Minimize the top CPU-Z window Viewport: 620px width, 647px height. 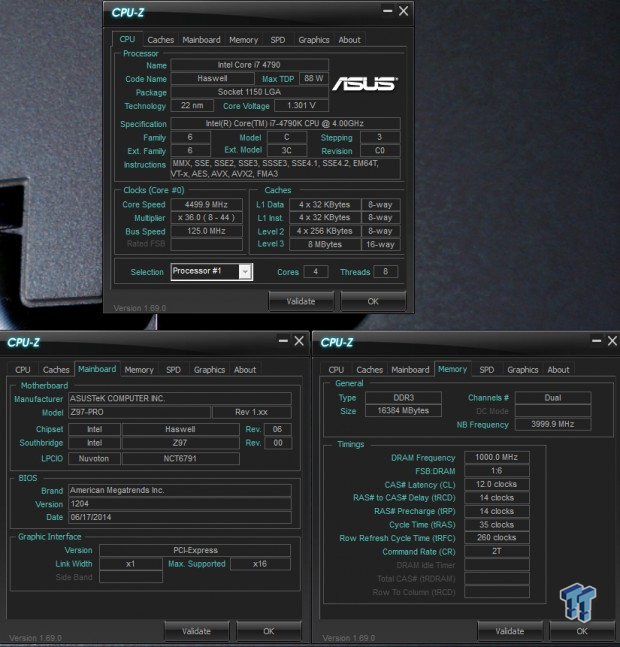(x=387, y=11)
